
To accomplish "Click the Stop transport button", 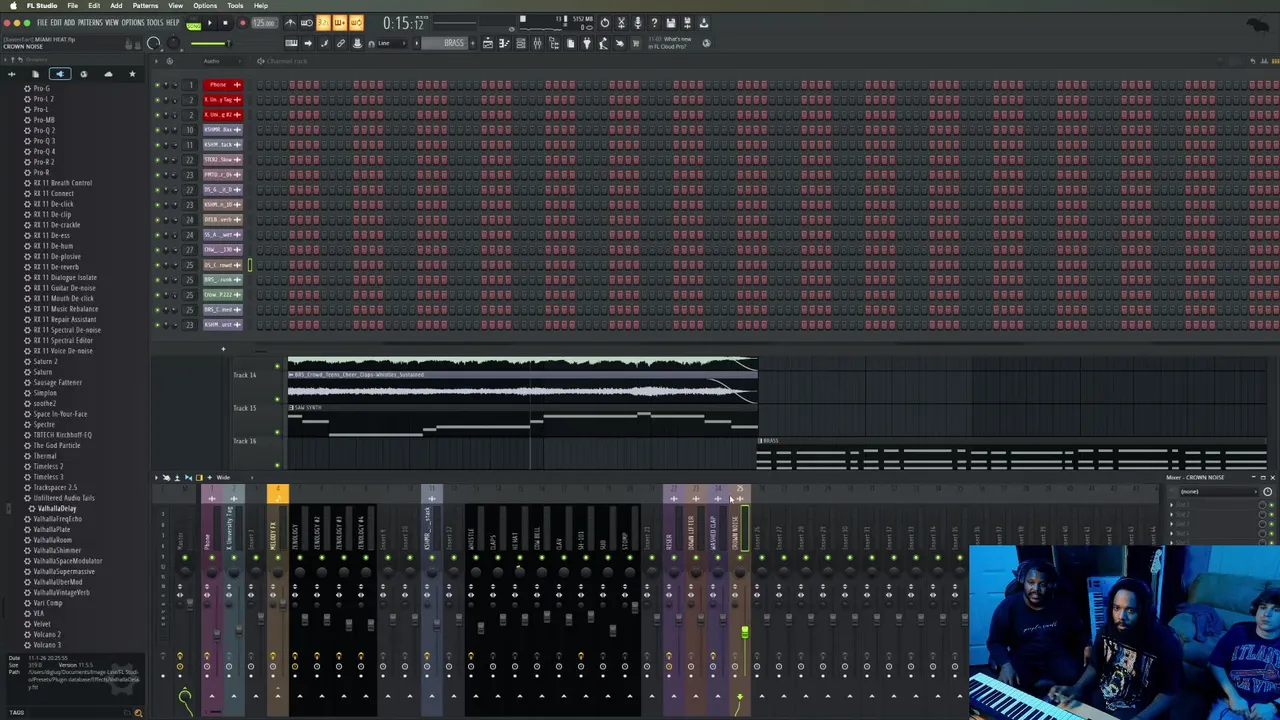I will pos(225,23).
